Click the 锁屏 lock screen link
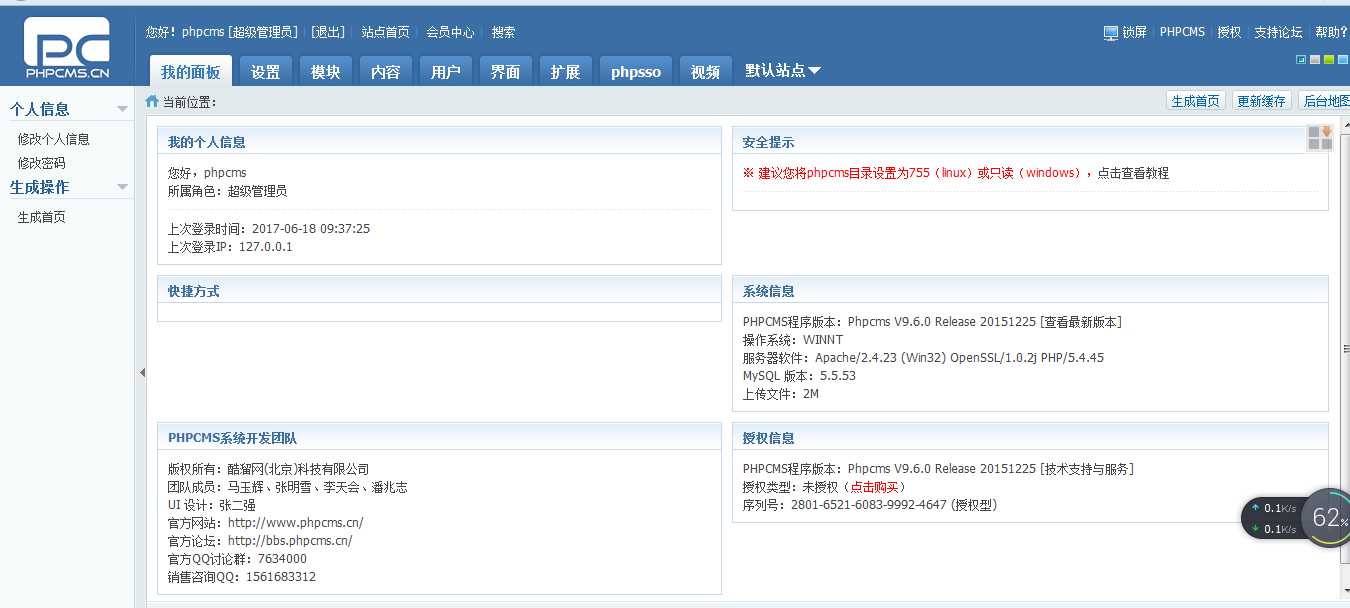 (x=1134, y=32)
